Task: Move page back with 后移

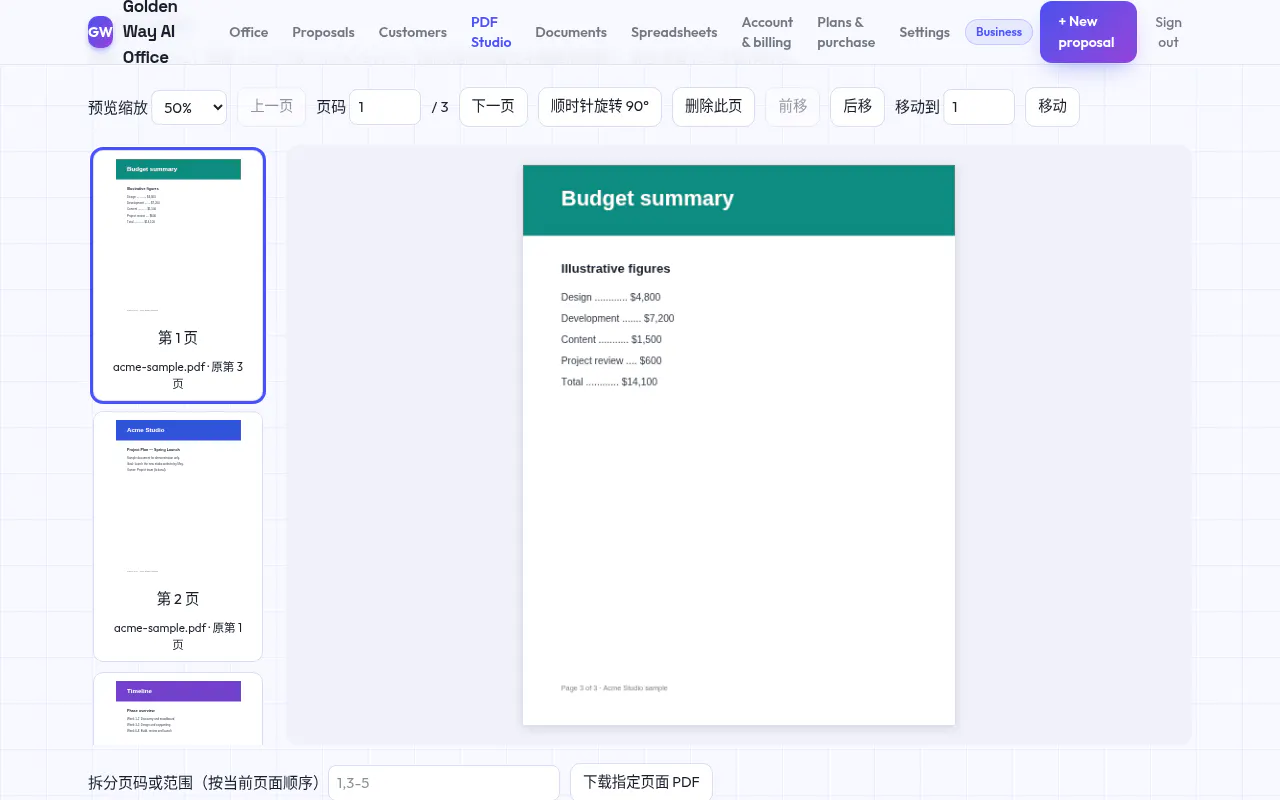Action: coord(857,106)
